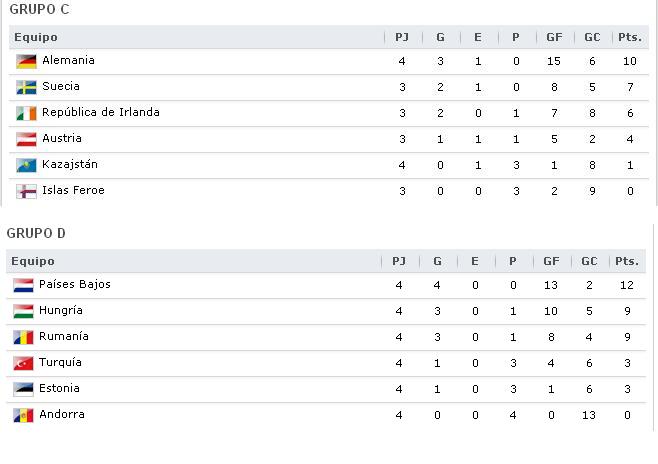658x464 pixels.
Task: Click the Austria flag icon
Action: (26, 139)
